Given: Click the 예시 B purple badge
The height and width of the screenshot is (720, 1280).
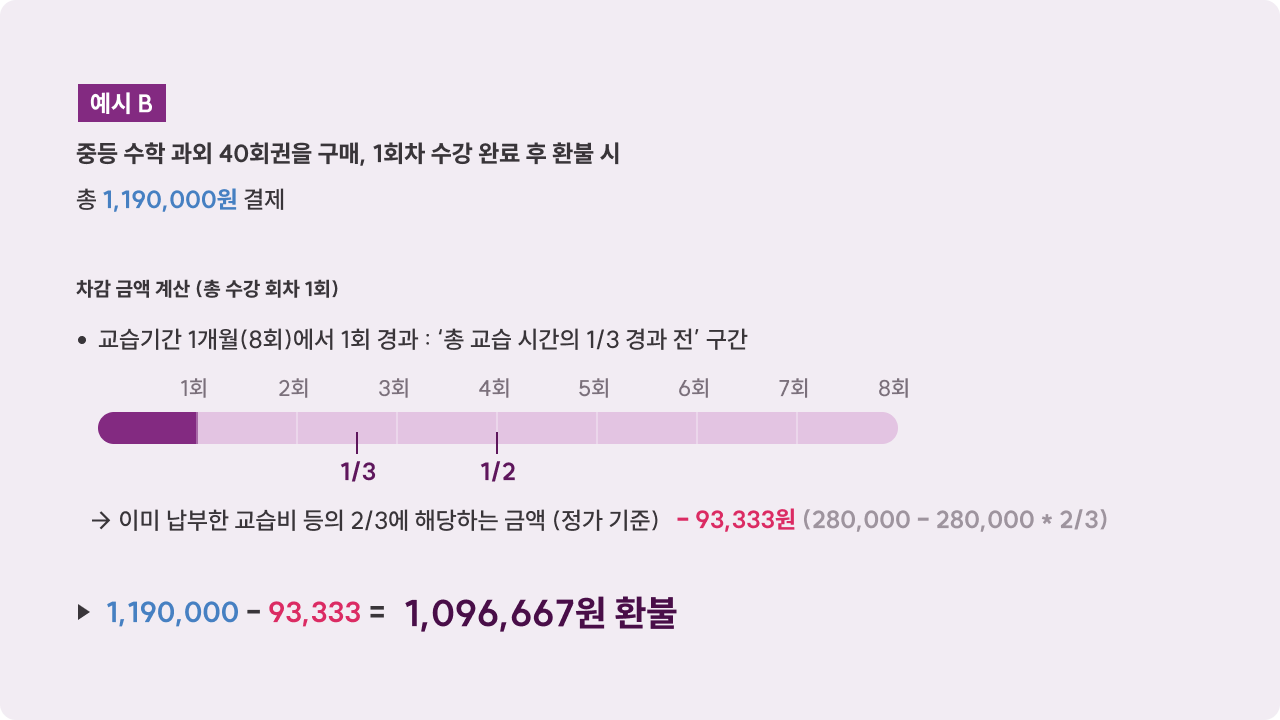Looking at the screenshot, I should 121,103.
